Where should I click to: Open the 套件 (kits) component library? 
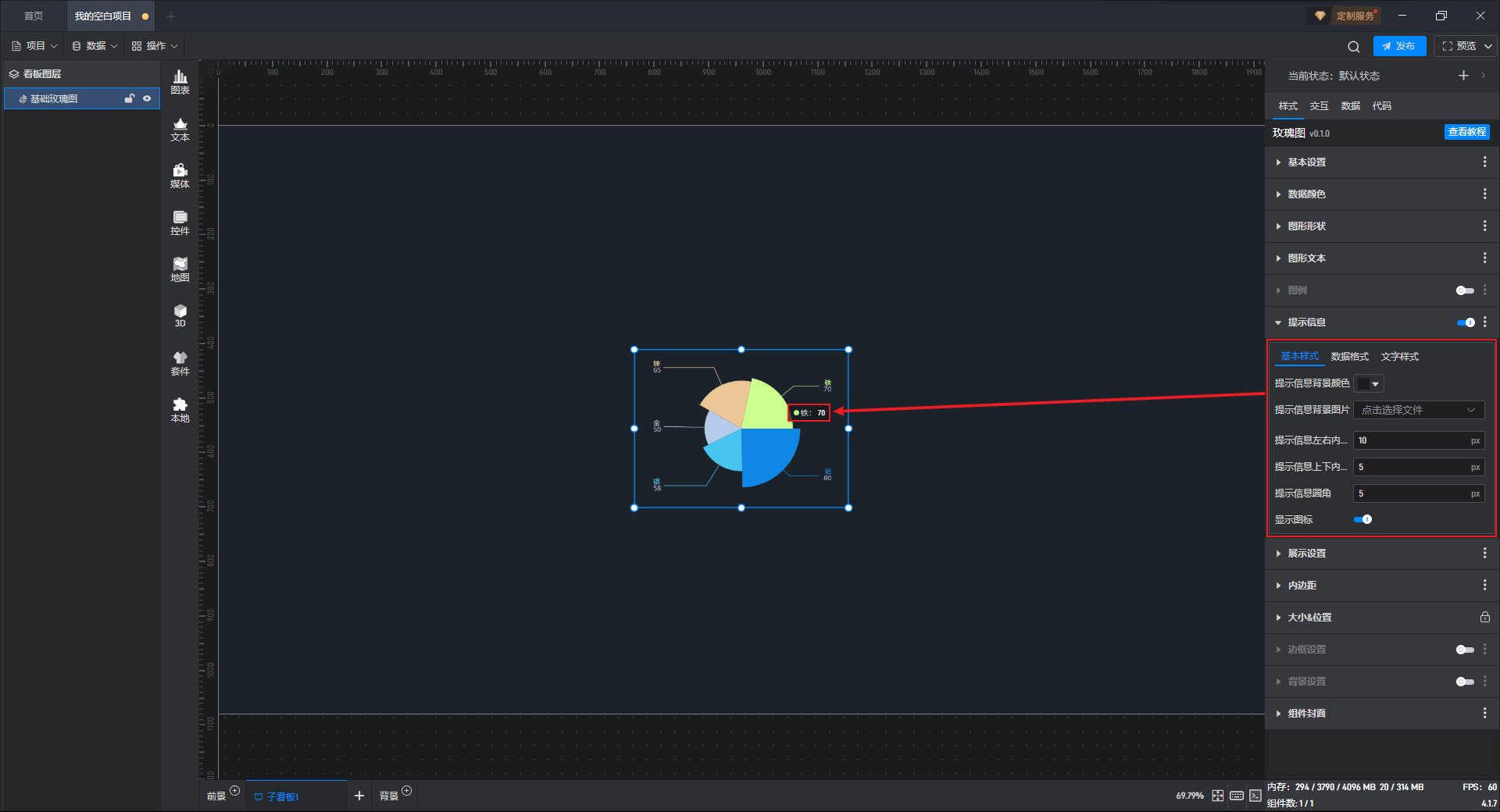click(180, 363)
